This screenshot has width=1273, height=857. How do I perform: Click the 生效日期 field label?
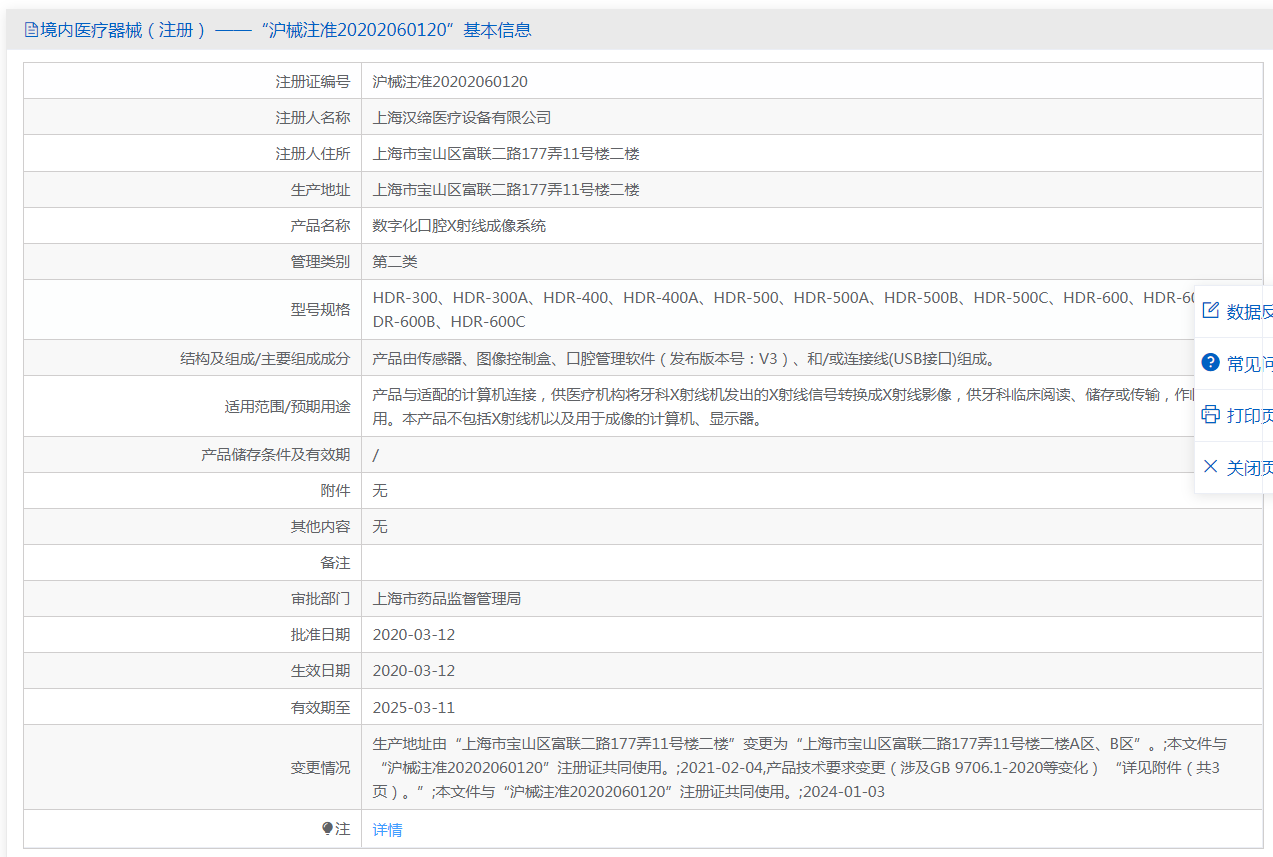click(x=321, y=671)
